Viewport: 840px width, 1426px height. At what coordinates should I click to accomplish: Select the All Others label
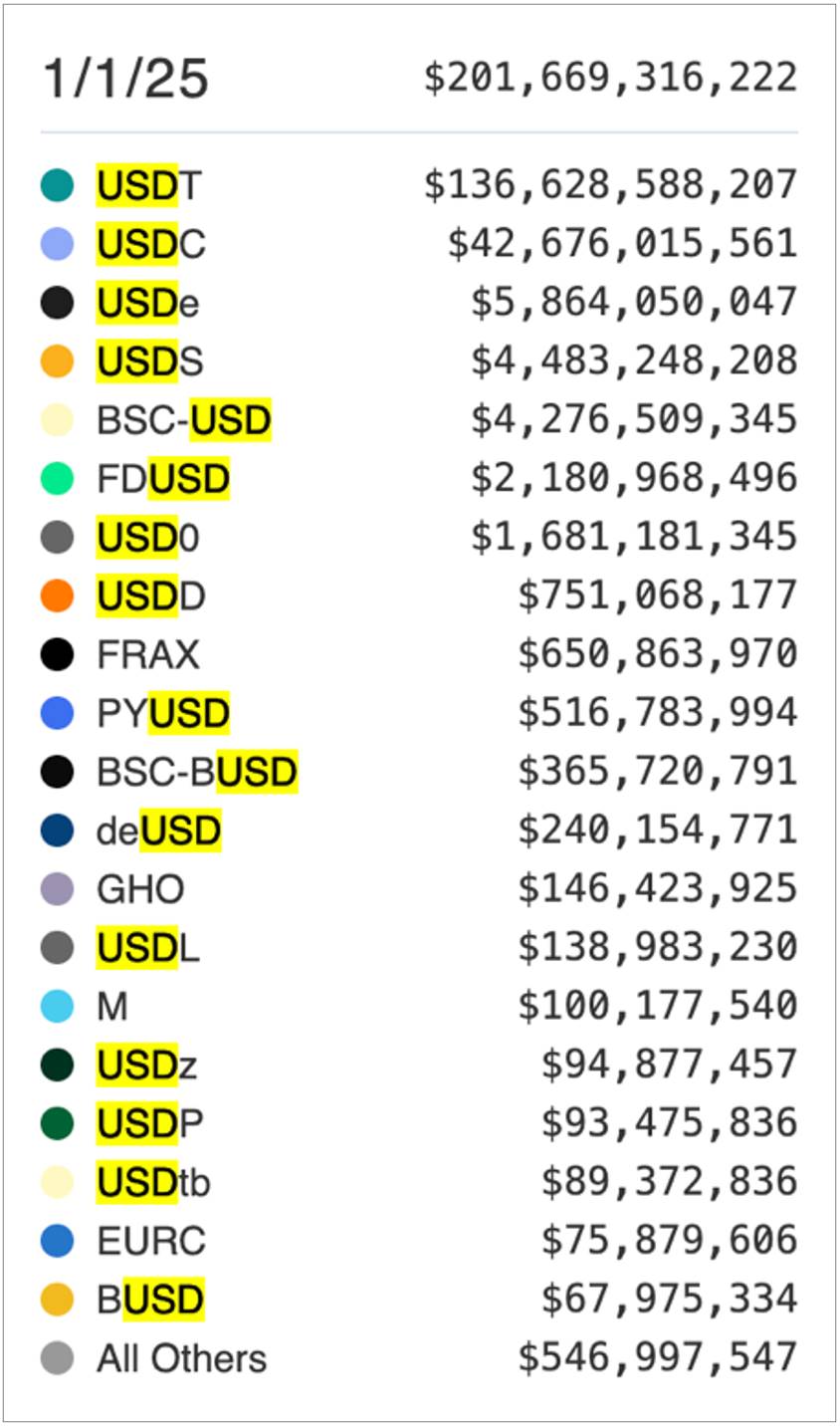tap(182, 1358)
